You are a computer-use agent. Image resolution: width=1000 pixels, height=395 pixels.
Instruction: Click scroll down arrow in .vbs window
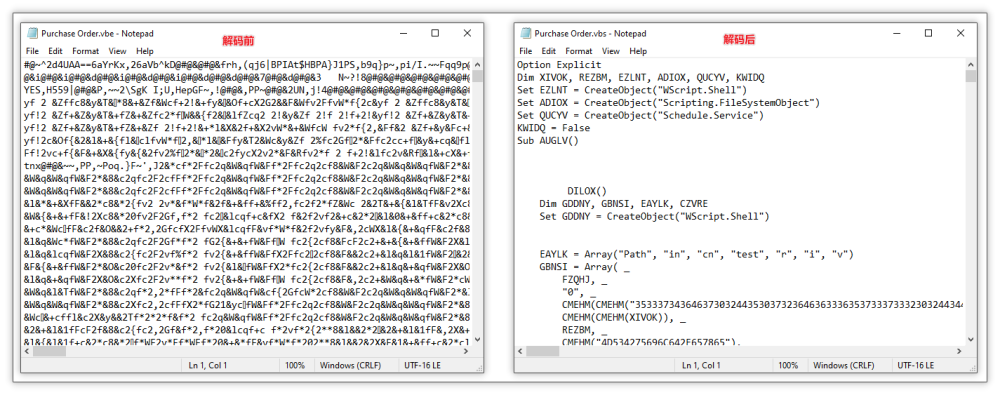[x=971, y=340]
